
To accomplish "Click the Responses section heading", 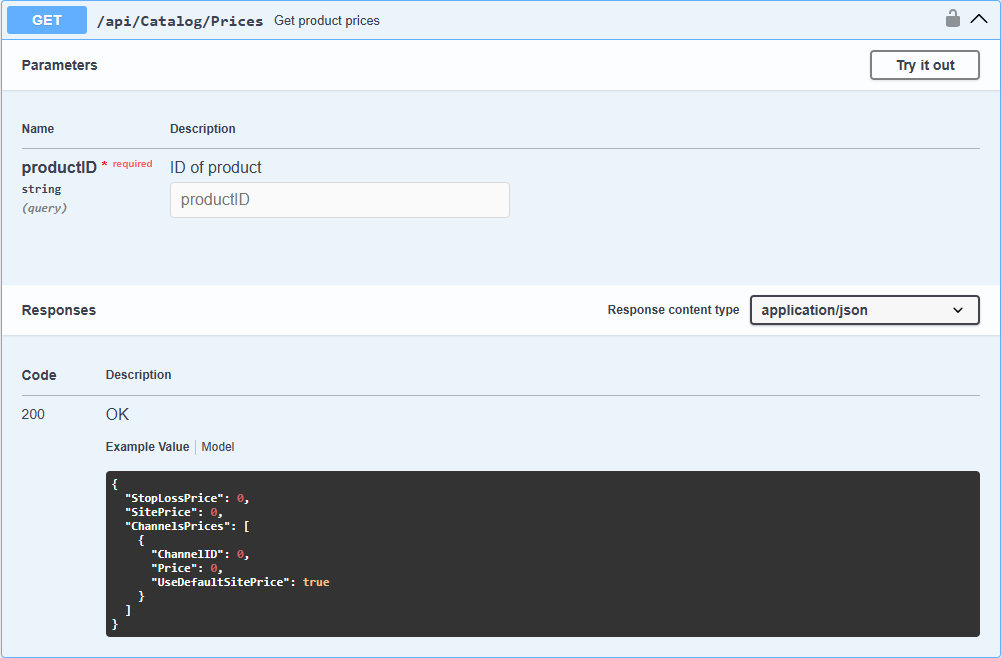I will (59, 310).
